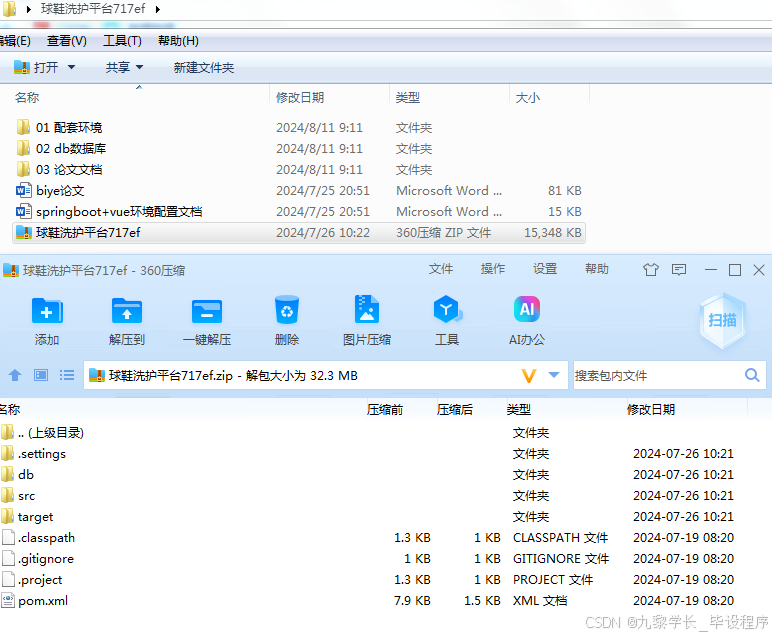Sort archive list by 修改日期 column

coord(651,410)
